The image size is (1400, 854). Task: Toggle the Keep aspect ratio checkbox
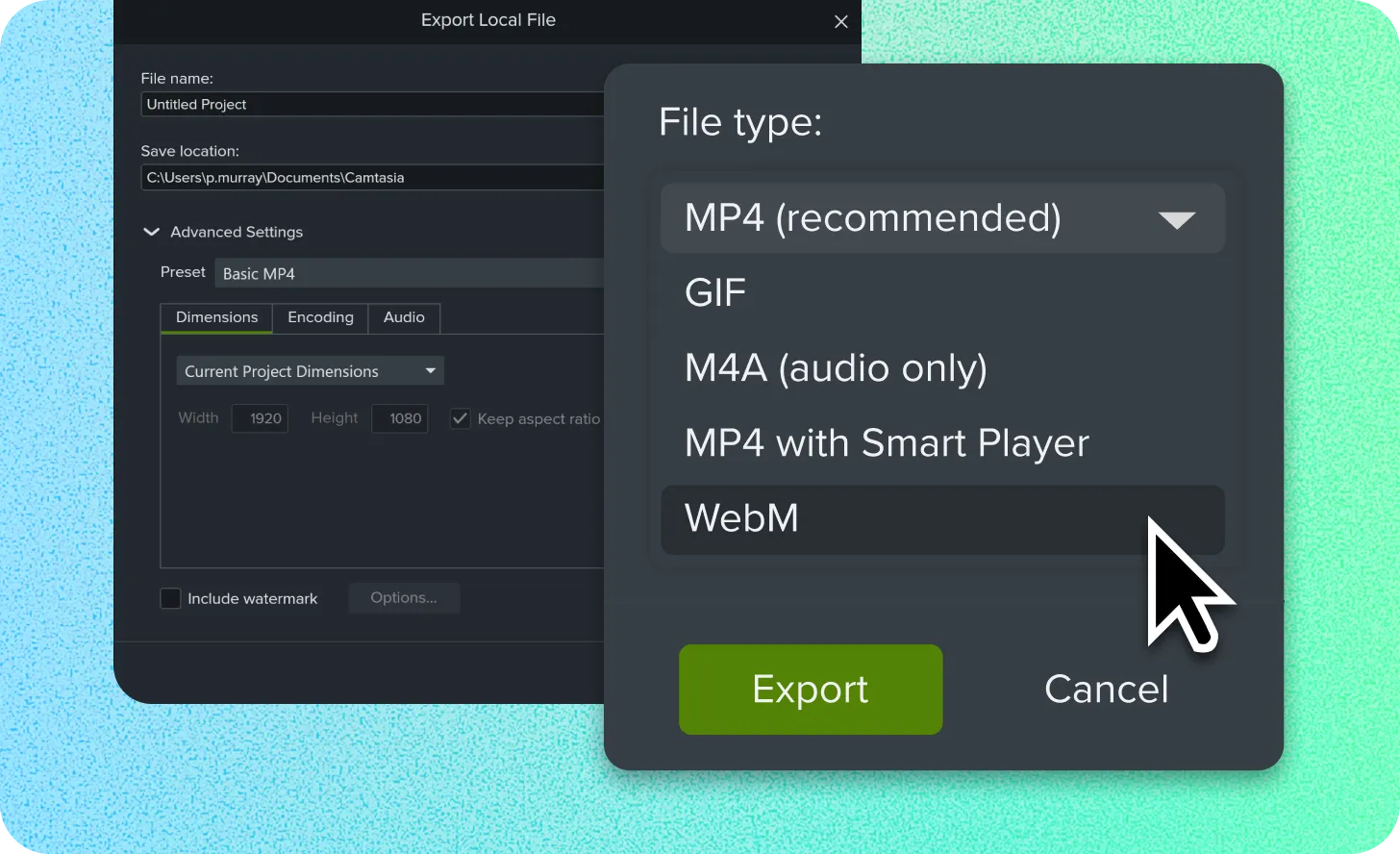(x=461, y=418)
